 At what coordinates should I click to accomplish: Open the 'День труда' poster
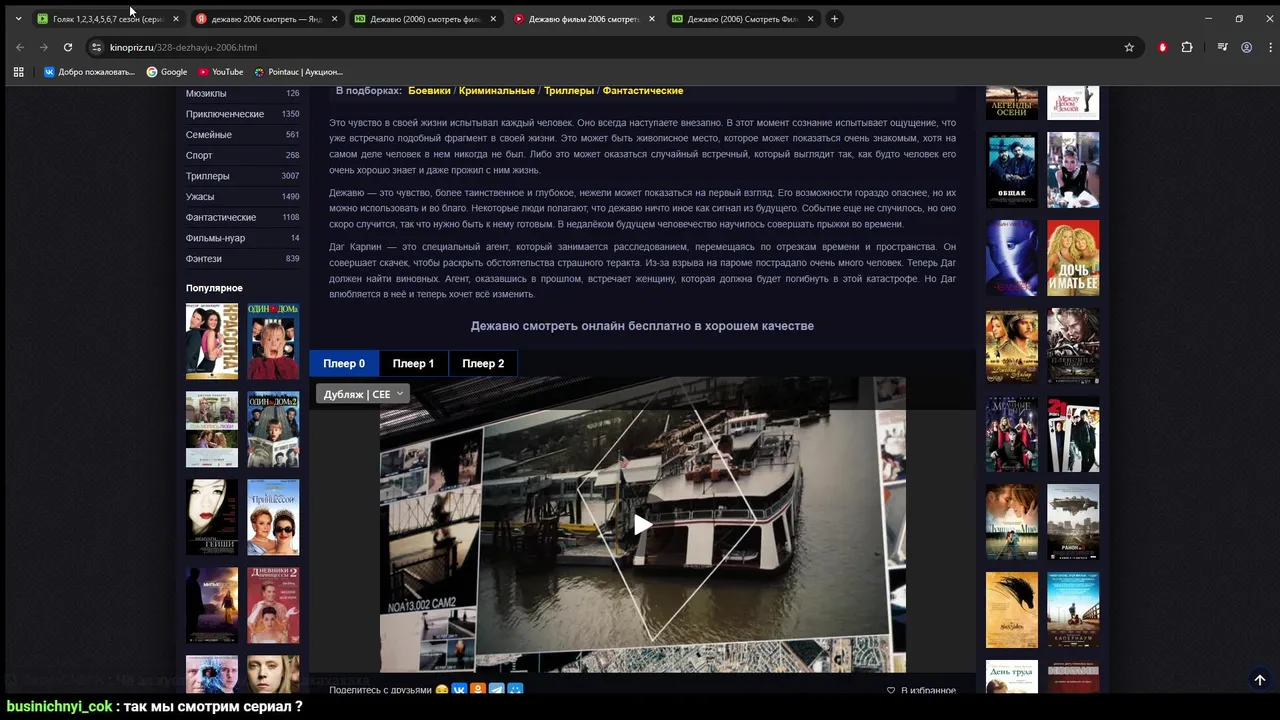coord(1012,676)
